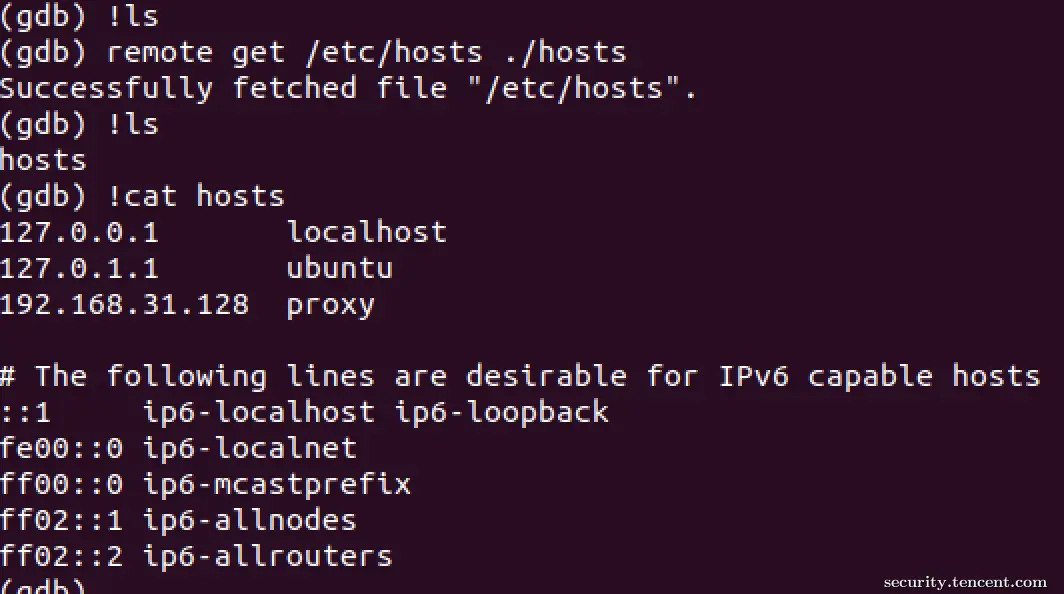The width and height of the screenshot is (1064, 594).
Task: Click the 'ip6-mcastprefix' entry
Action: [x=277, y=485]
